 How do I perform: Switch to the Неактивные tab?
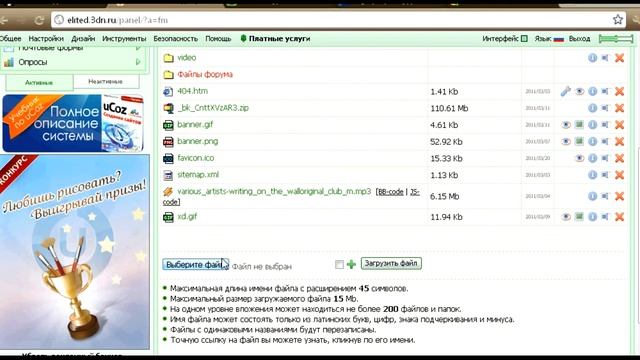tap(106, 81)
